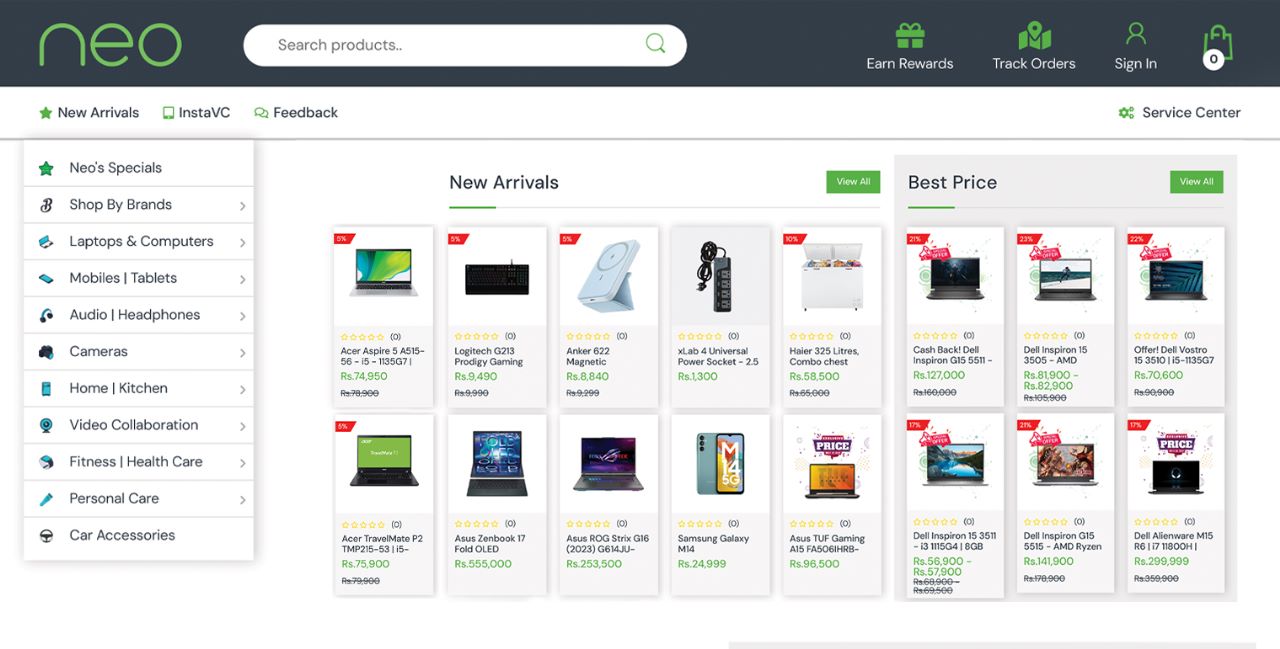Open Dell Inspiron G15 5515 image
Screen dimensions: 1280x649
[1066, 463]
